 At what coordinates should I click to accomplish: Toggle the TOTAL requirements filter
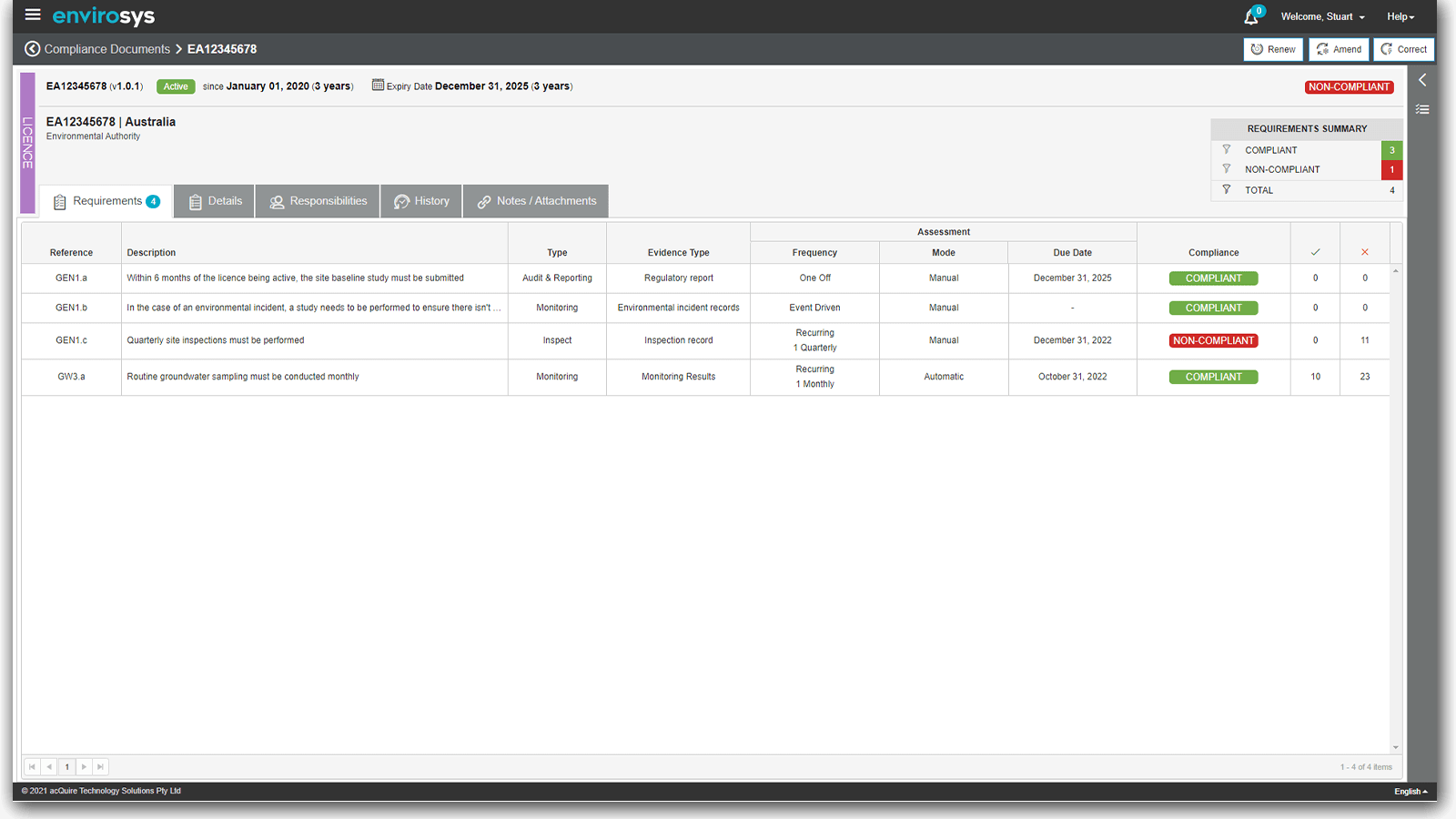pos(1227,190)
